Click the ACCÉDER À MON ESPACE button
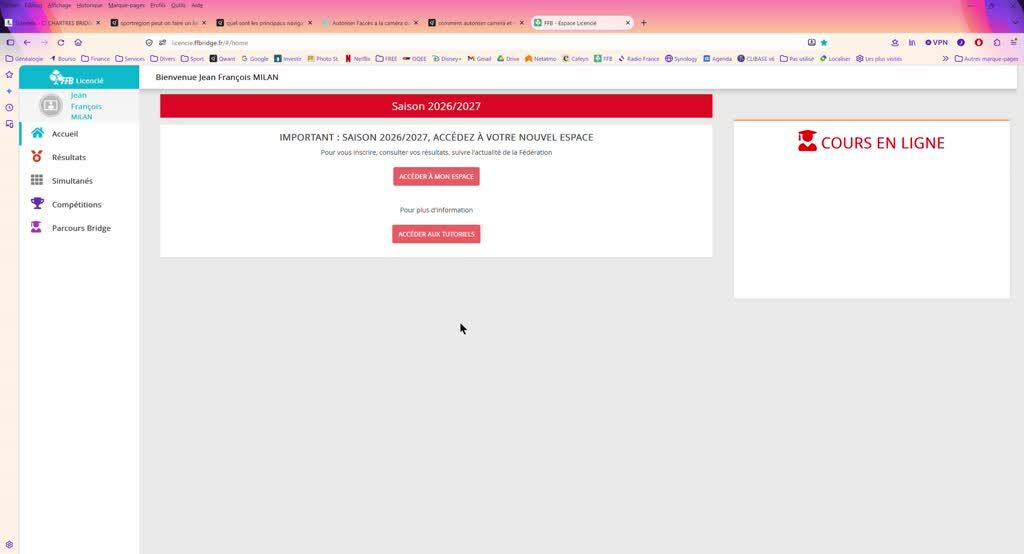 (x=436, y=176)
